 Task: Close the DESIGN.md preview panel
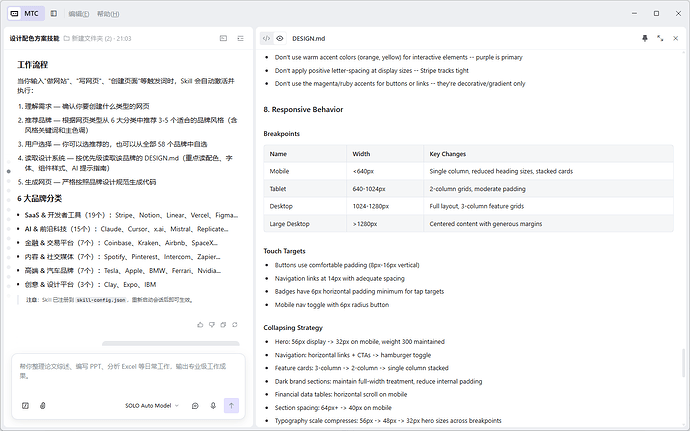(x=675, y=38)
